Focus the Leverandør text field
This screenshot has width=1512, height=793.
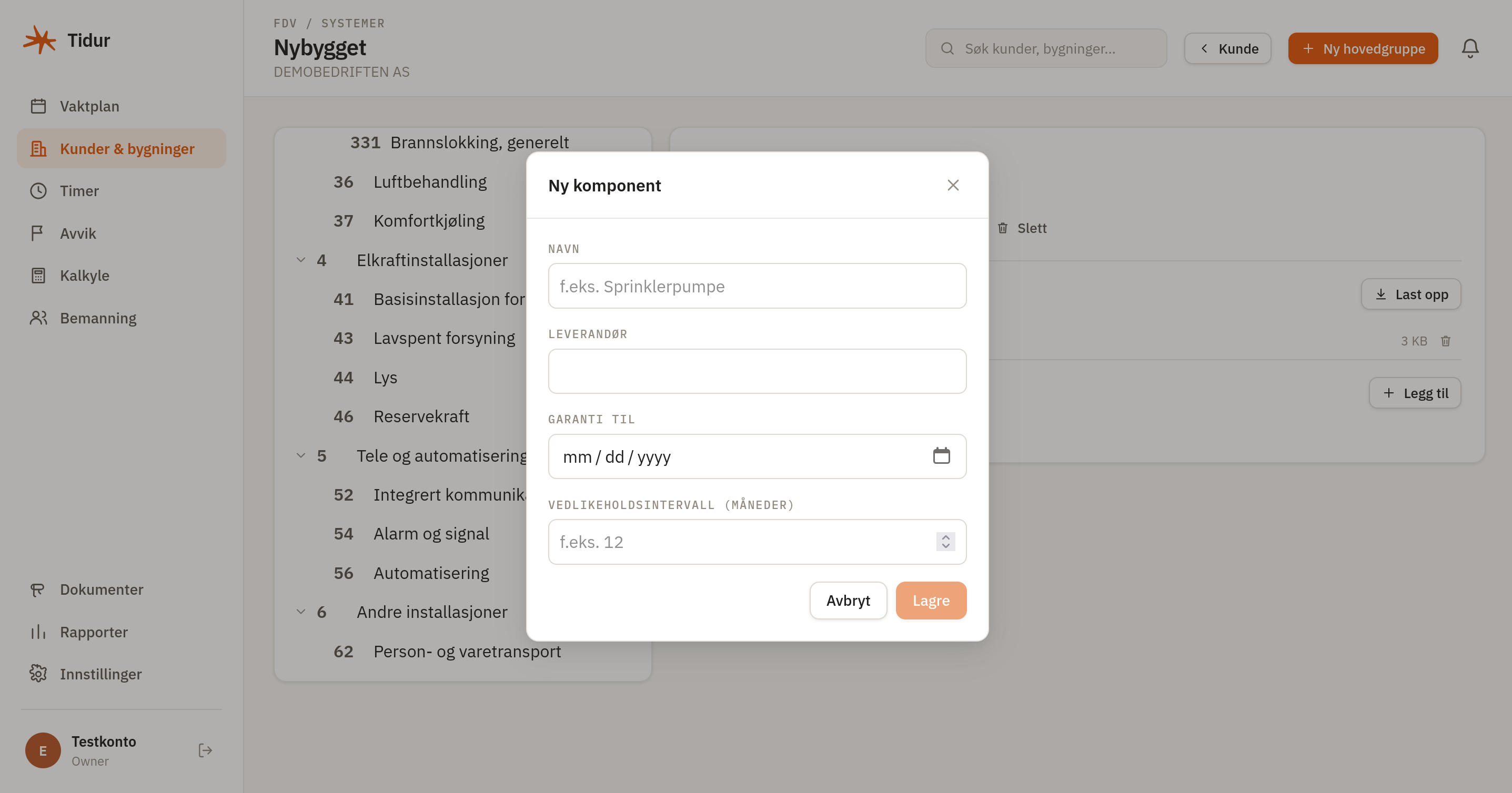757,371
